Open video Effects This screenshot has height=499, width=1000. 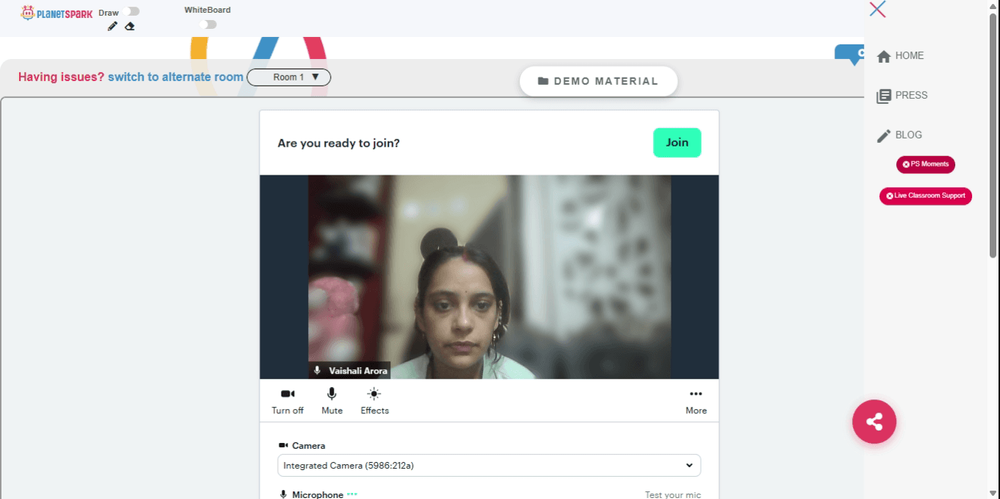tap(374, 401)
